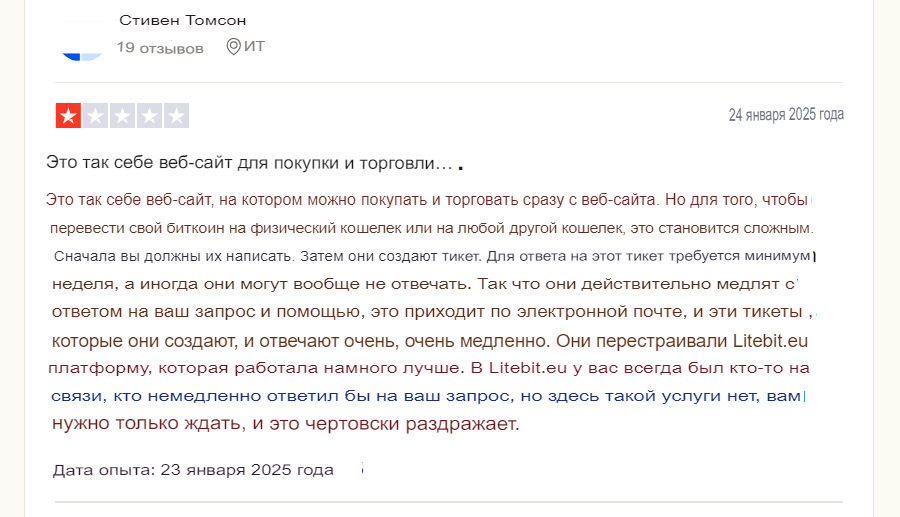Click the line нужно только ждать, и это чертовски раздражает
The height and width of the screenshot is (517, 900).
(285, 423)
